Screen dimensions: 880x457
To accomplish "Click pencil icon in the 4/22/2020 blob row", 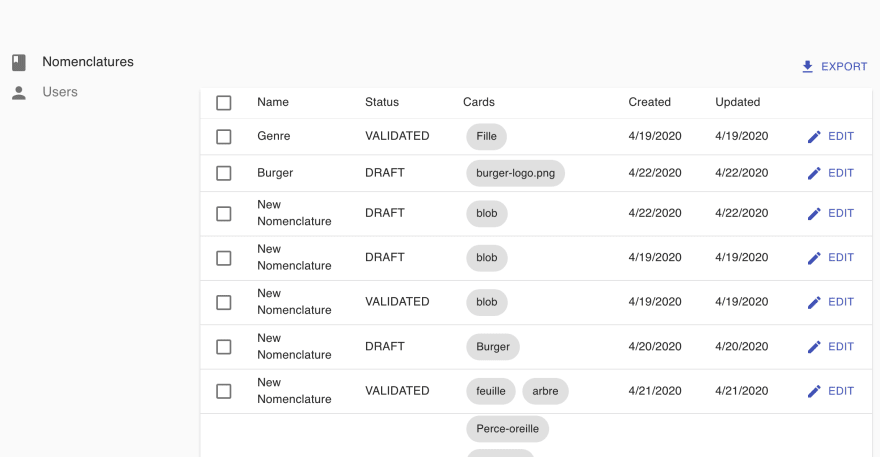I will [814, 214].
